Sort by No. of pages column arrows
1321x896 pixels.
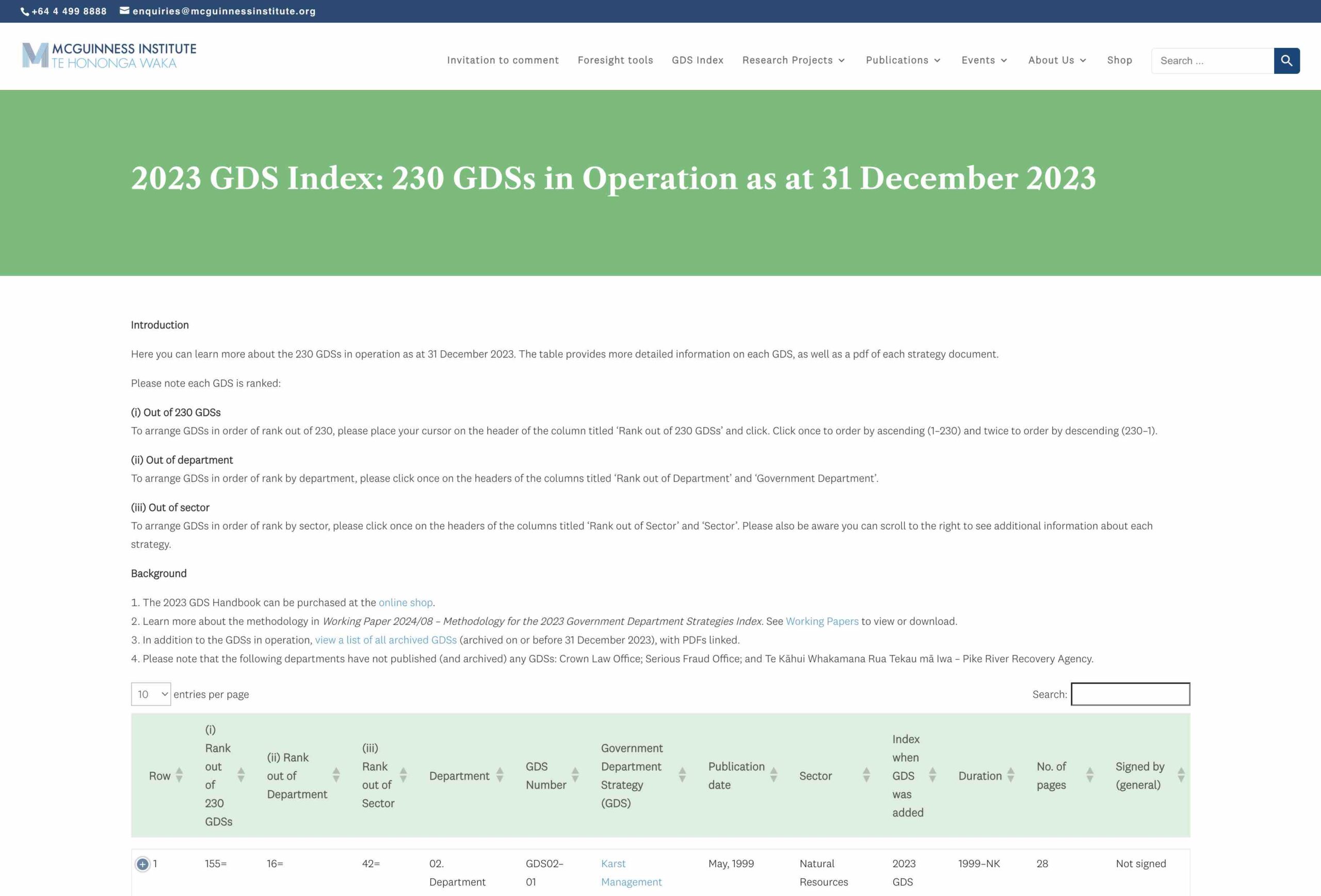point(1090,775)
